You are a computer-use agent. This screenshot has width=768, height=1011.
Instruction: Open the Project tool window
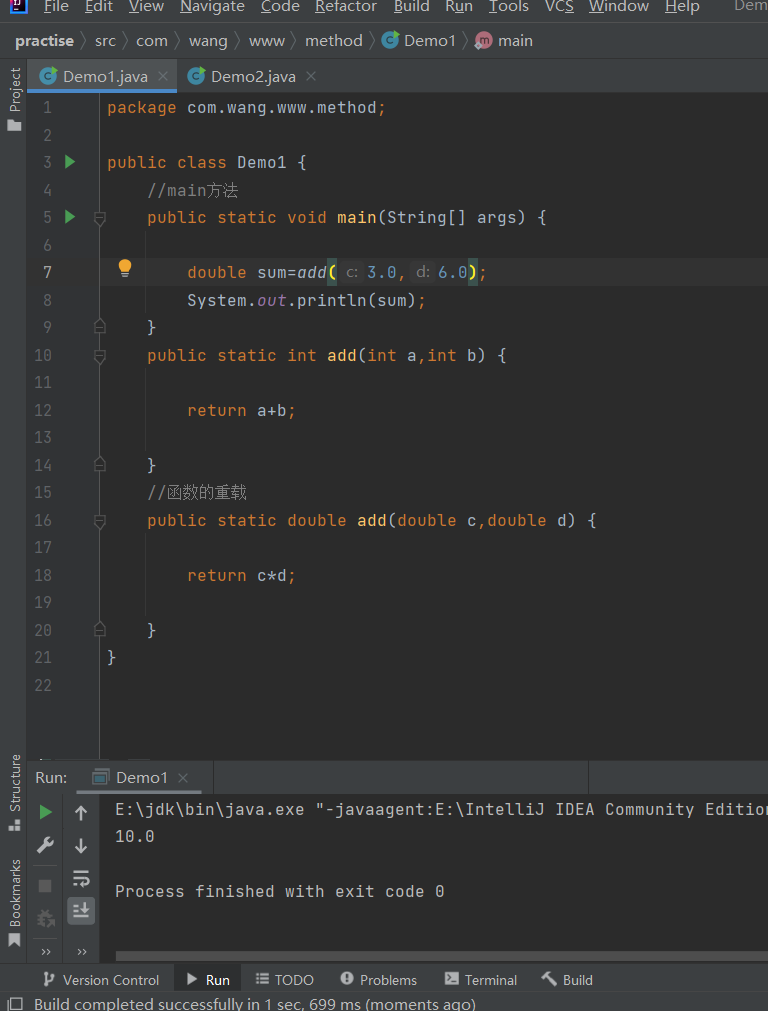pyautogui.click(x=14, y=99)
